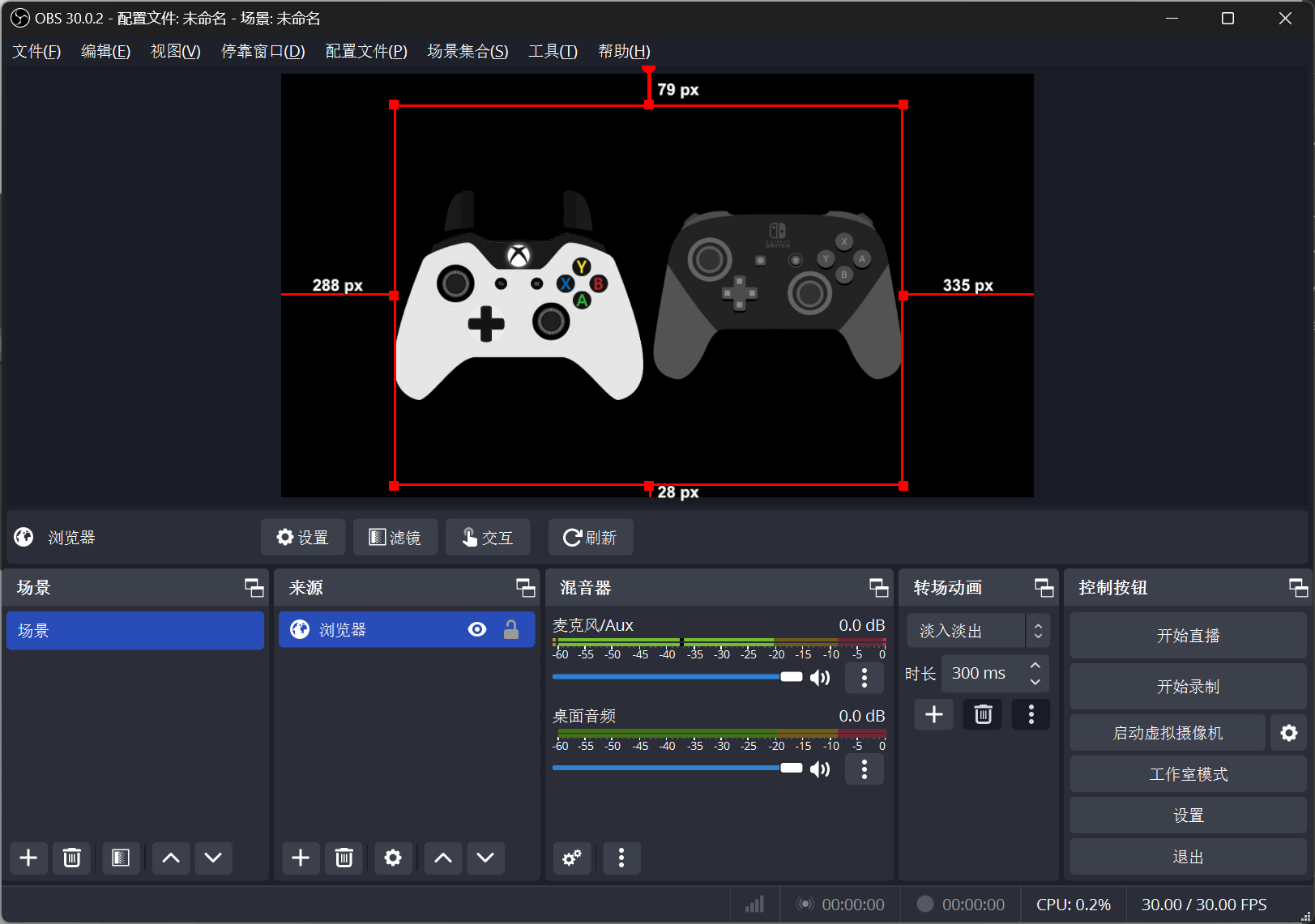
Task: Open the 编辑(E) menu
Action: coord(105,51)
